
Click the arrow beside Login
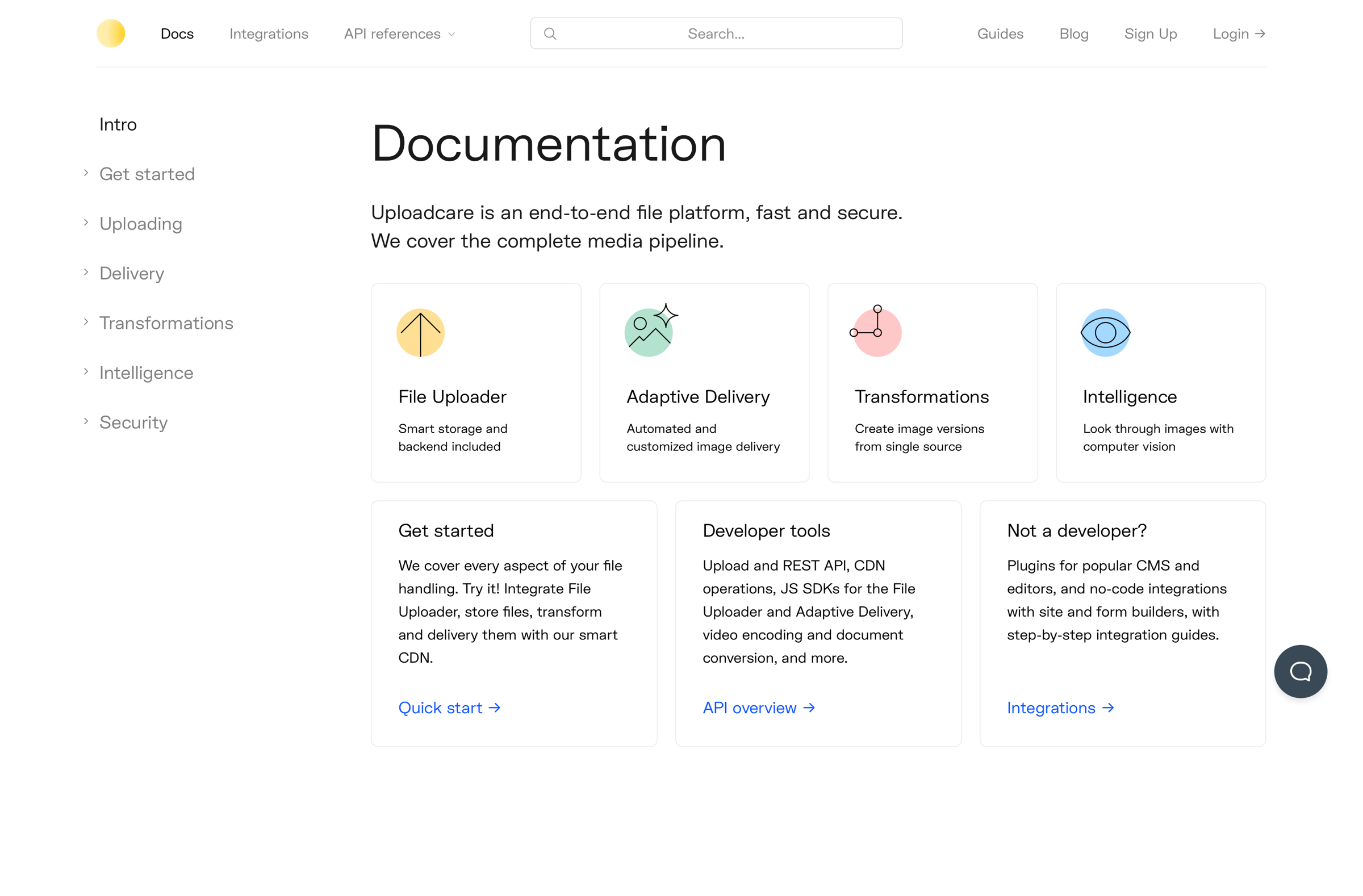click(x=1260, y=34)
